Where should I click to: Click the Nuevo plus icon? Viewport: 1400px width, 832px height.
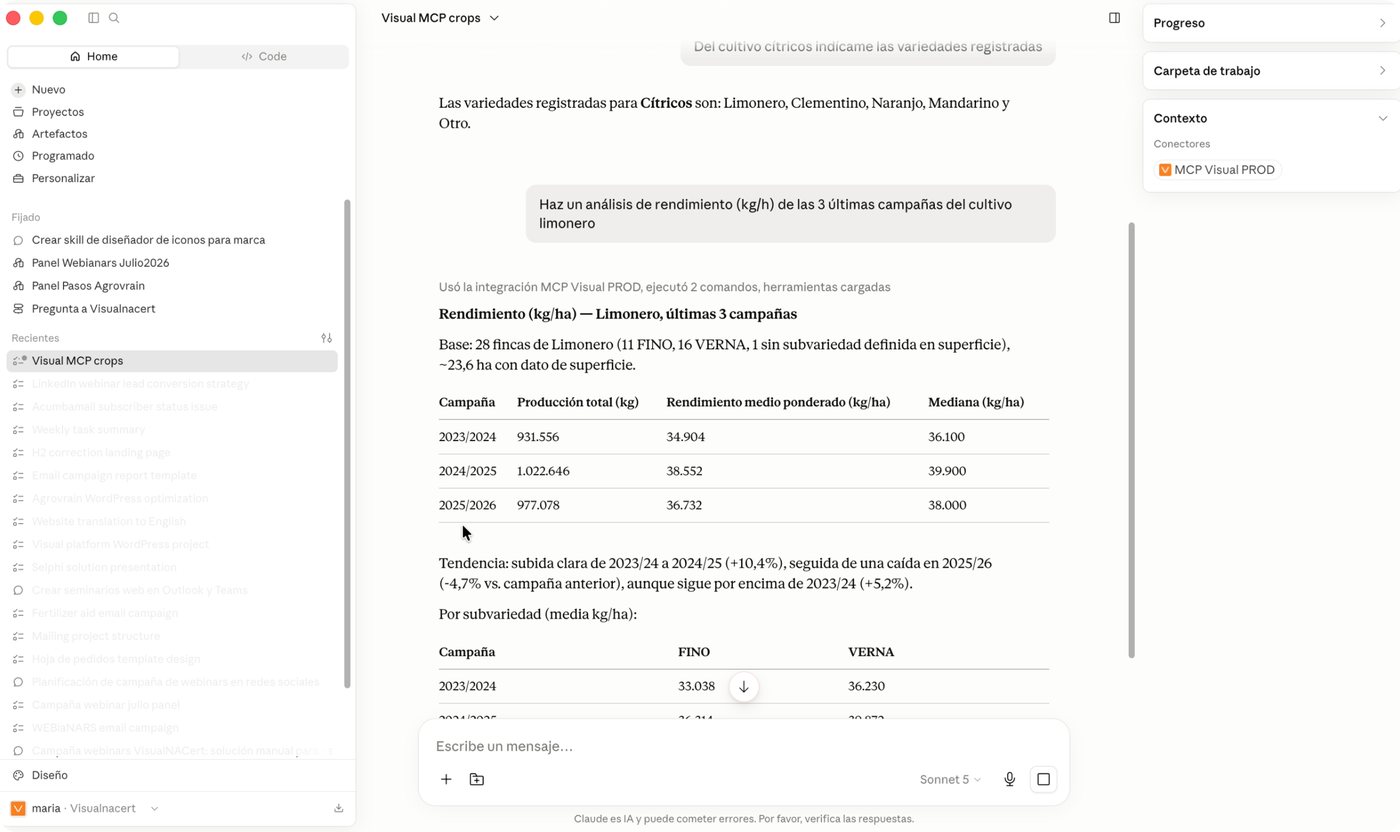pyautogui.click(x=18, y=90)
